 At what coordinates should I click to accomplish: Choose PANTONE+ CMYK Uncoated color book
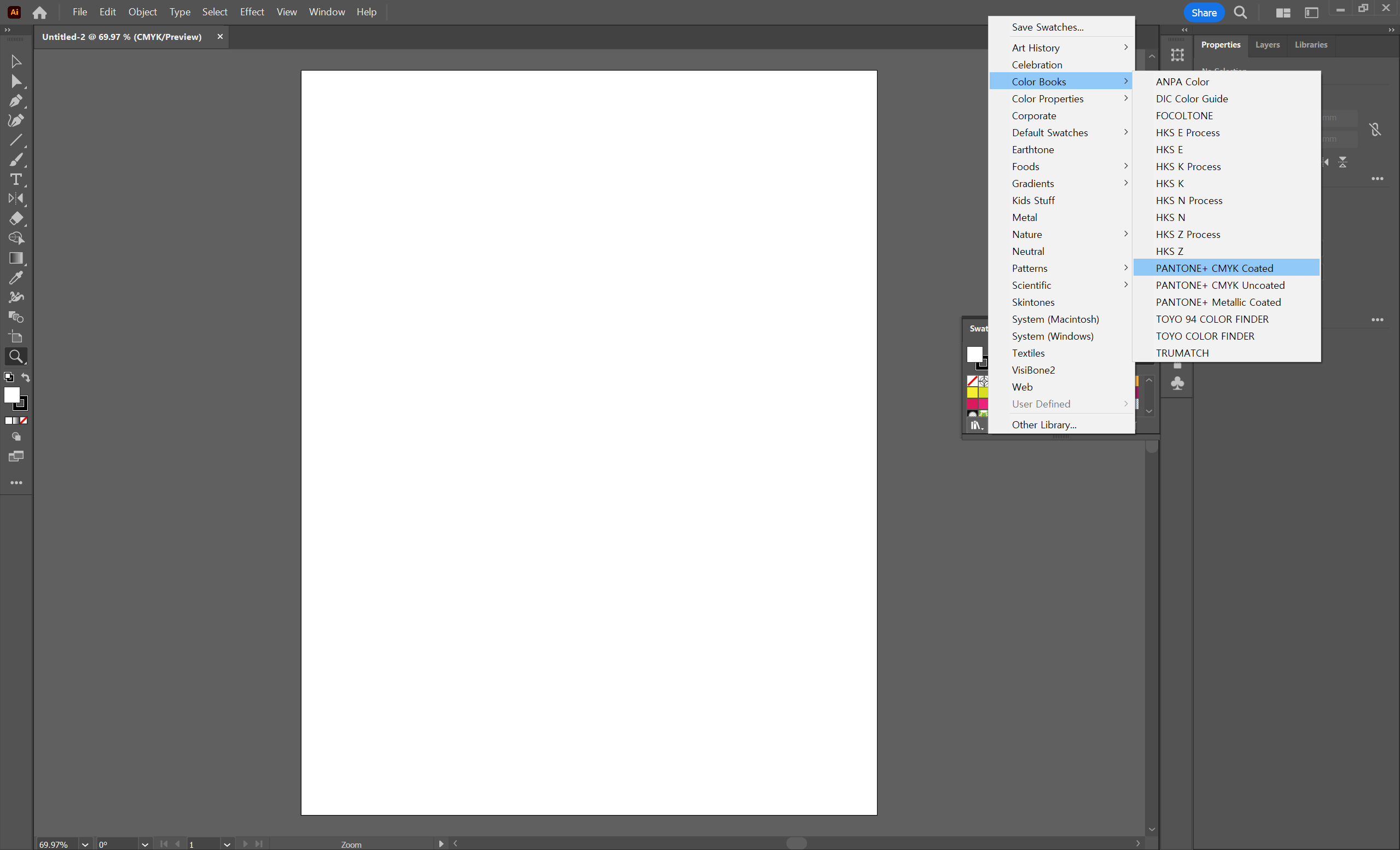pyautogui.click(x=1220, y=285)
